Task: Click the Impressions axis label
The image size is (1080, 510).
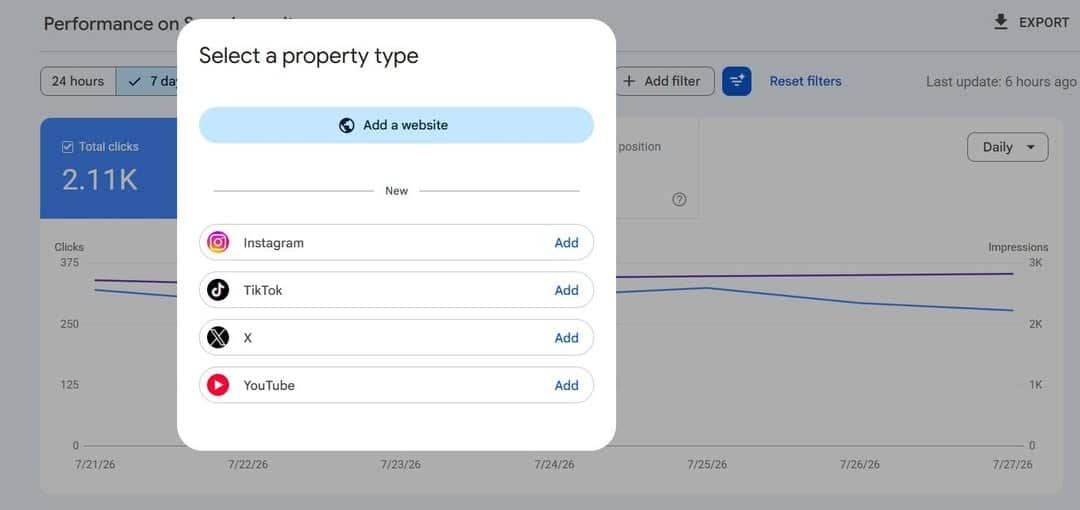Action: pos(1018,247)
